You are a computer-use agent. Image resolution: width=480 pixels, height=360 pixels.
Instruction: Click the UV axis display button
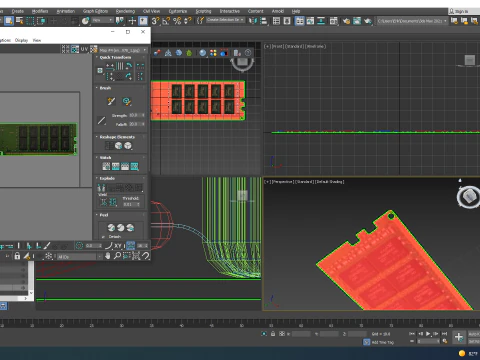click(84, 49)
